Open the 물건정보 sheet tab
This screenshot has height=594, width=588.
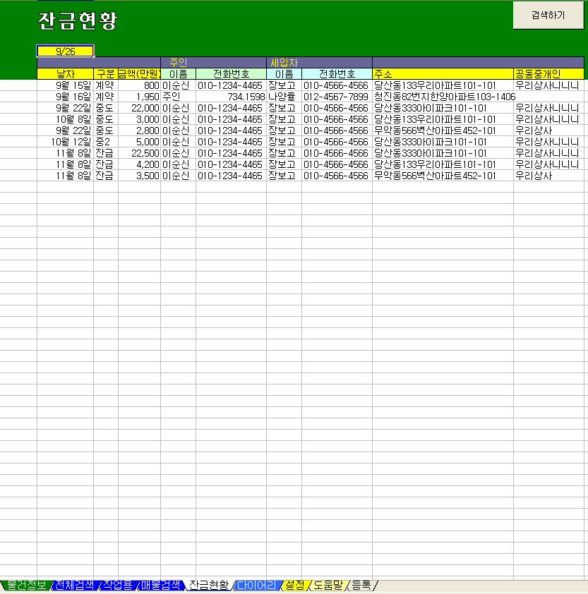coord(26,585)
